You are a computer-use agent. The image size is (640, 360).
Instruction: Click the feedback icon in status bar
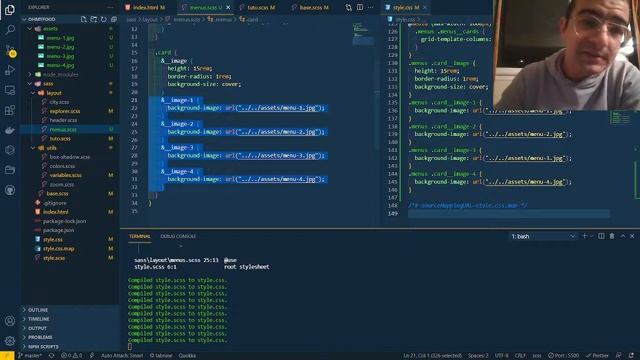tap(619, 356)
